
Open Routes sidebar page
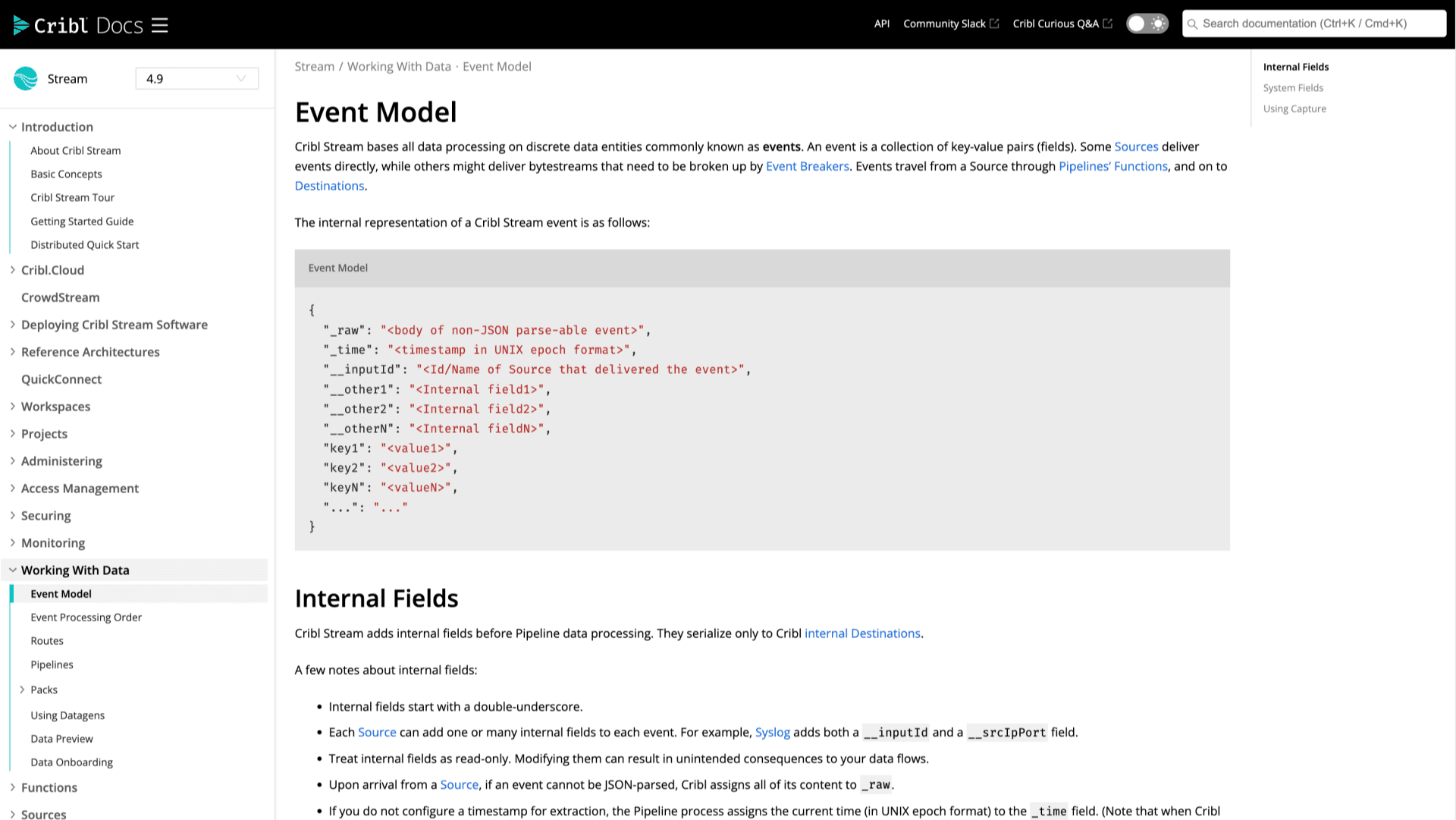coord(47,641)
